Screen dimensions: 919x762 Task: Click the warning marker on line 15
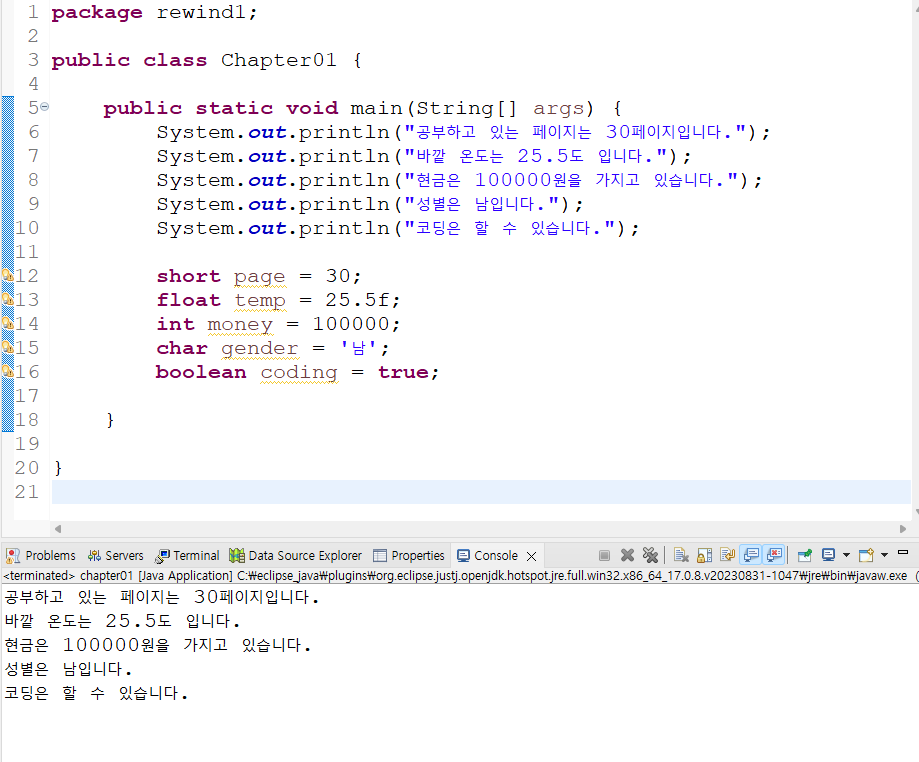[8, 348]
